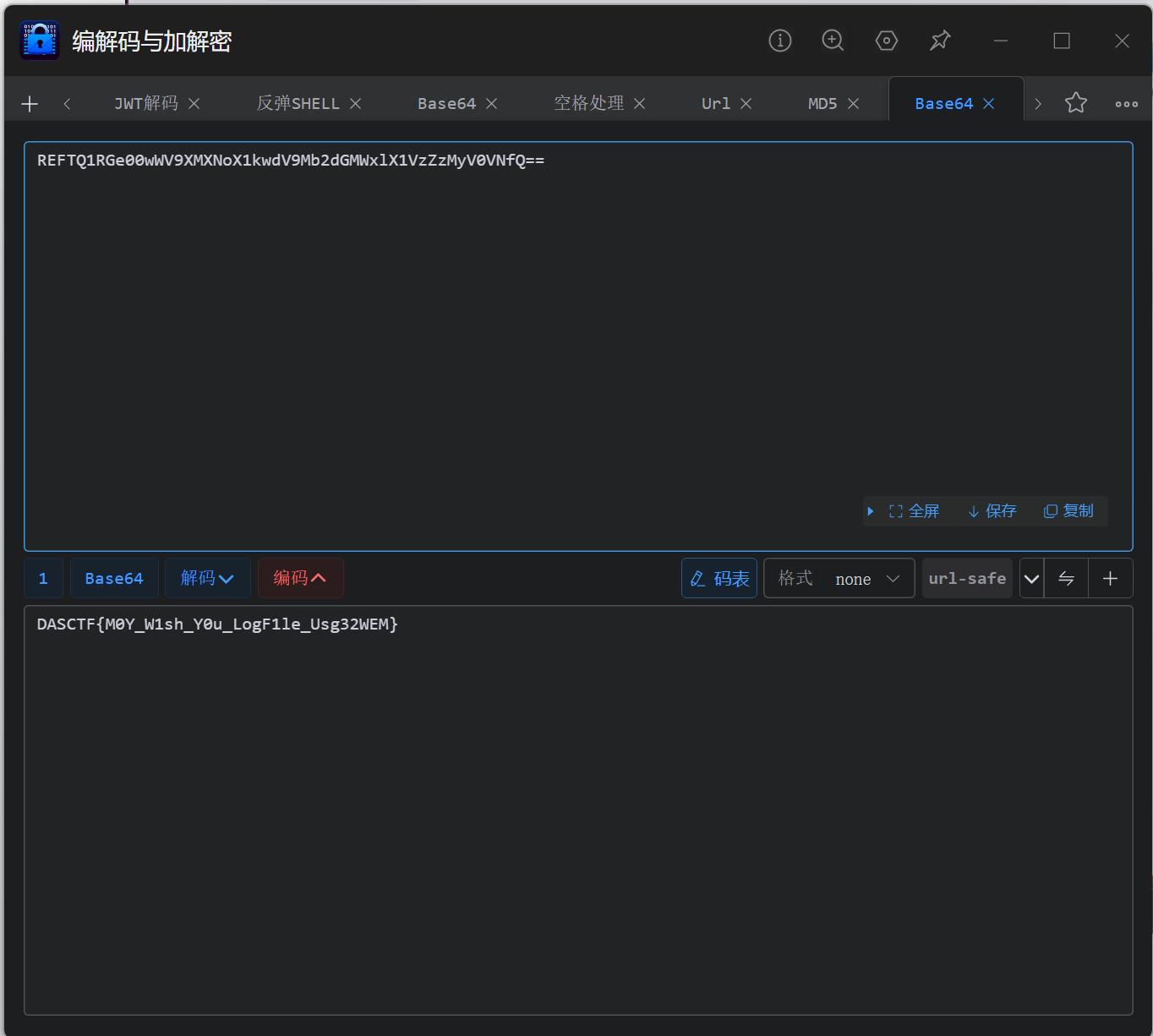
Task: Maximize the application window
Action: (x=1062, y=41)
